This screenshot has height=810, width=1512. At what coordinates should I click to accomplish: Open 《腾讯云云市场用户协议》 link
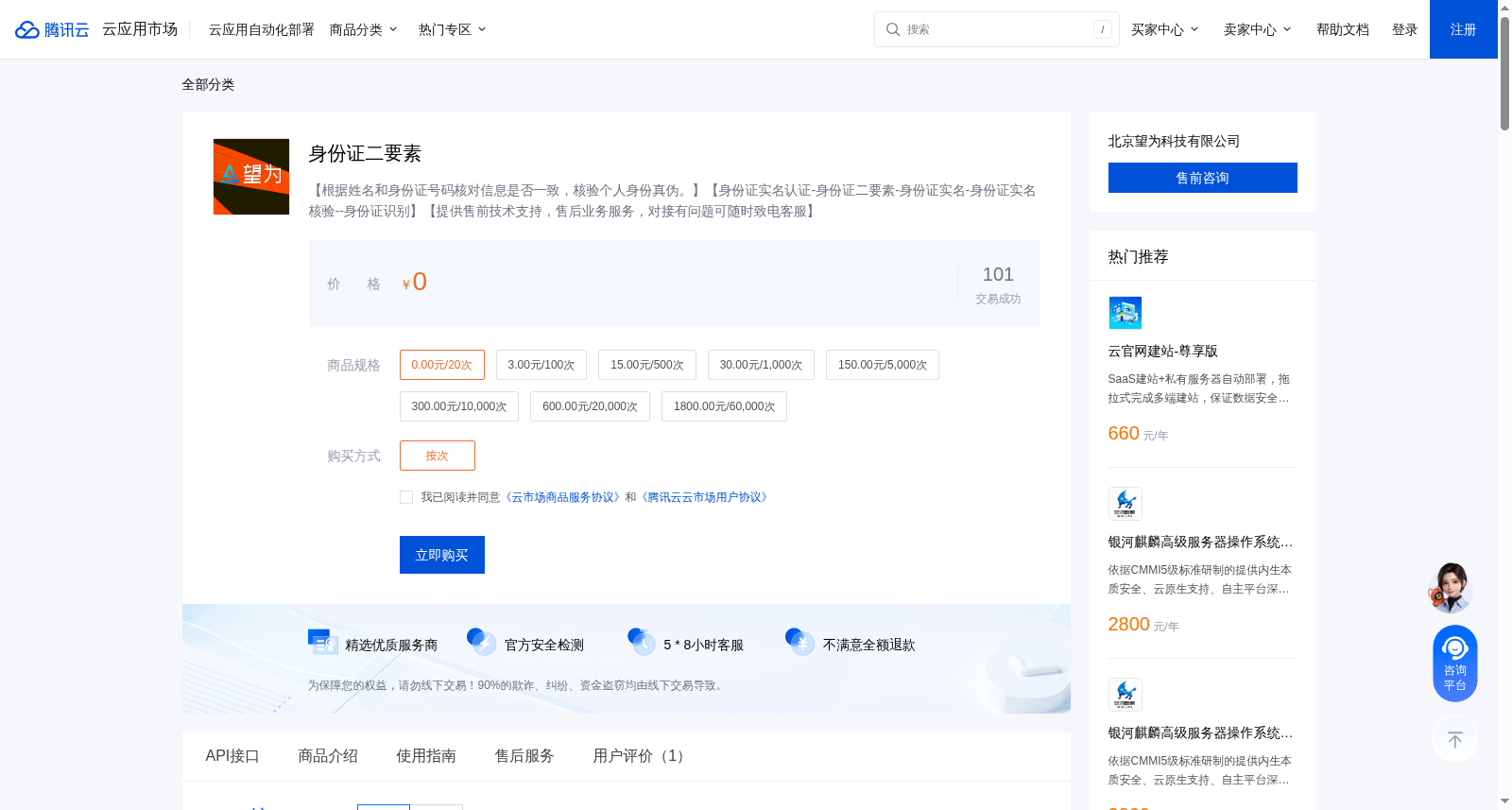705,497
